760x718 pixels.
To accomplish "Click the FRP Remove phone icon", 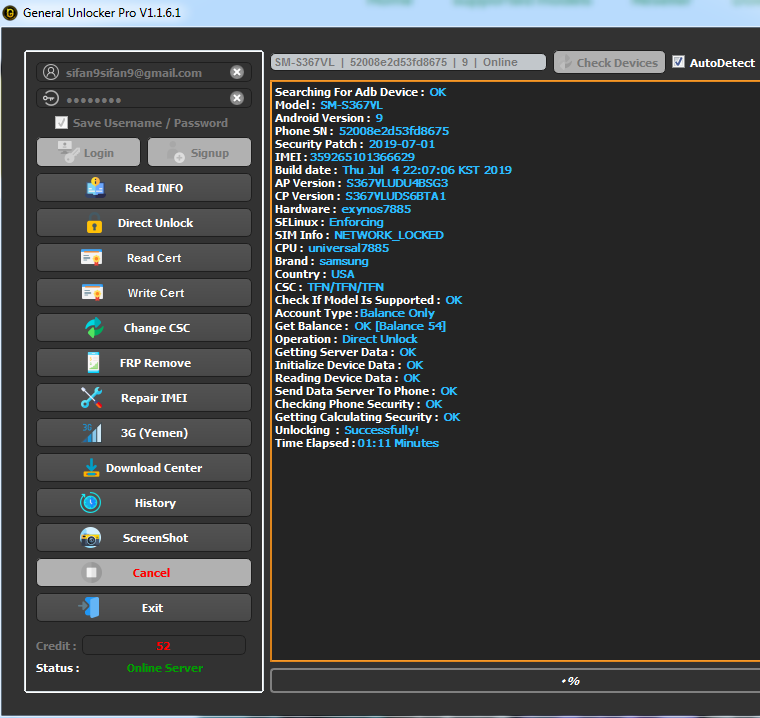I will (93, 363).
